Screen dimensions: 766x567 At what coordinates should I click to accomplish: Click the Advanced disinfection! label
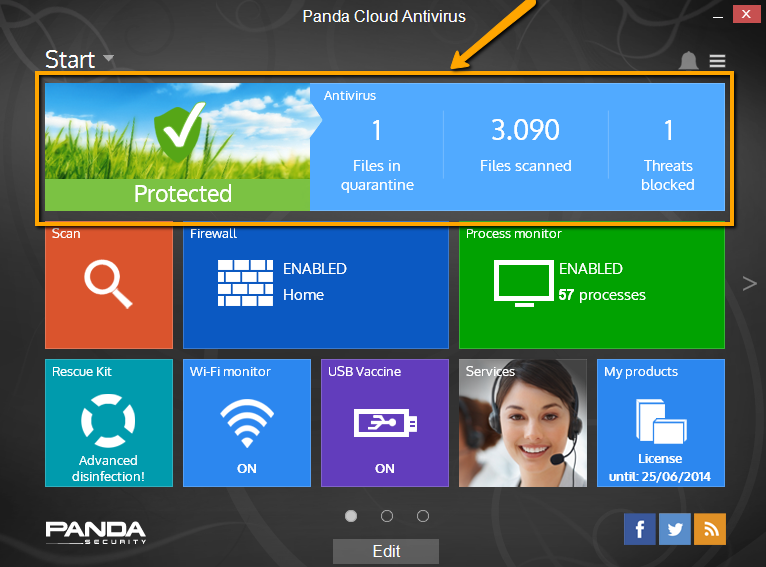click(108, 468)
